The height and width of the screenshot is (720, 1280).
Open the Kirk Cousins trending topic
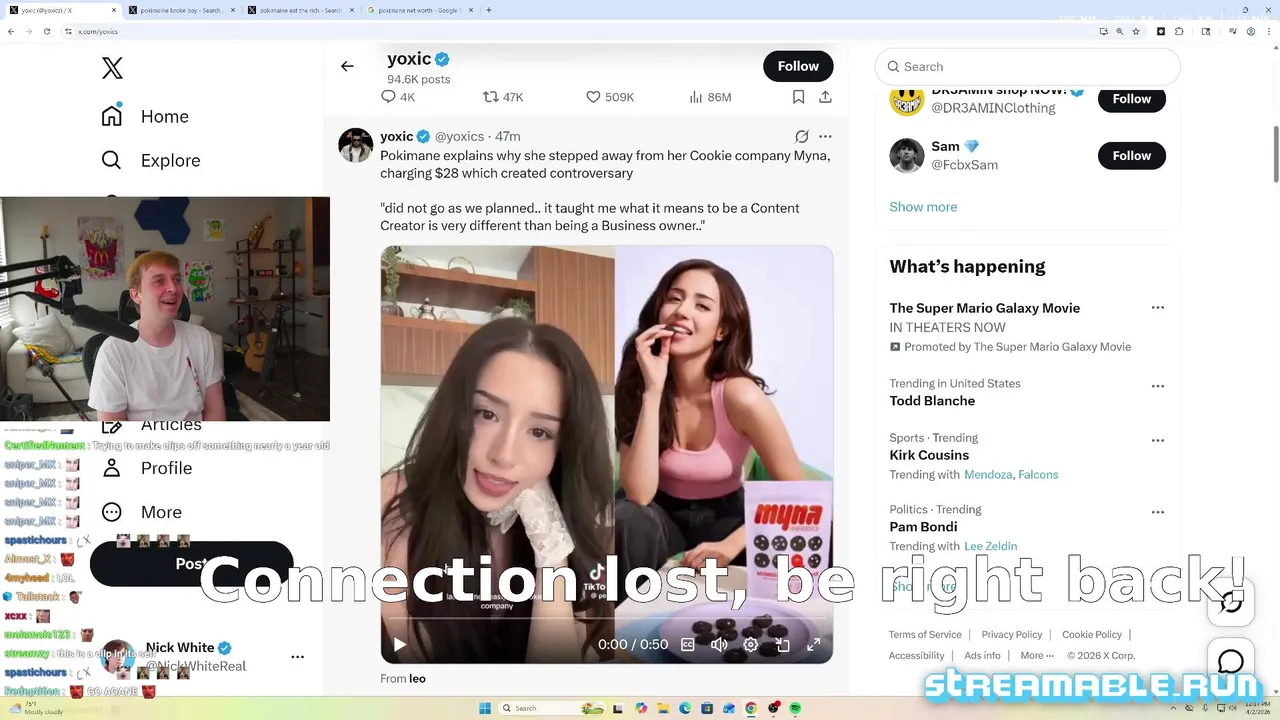pyautogui.click(x=929, y=455)
